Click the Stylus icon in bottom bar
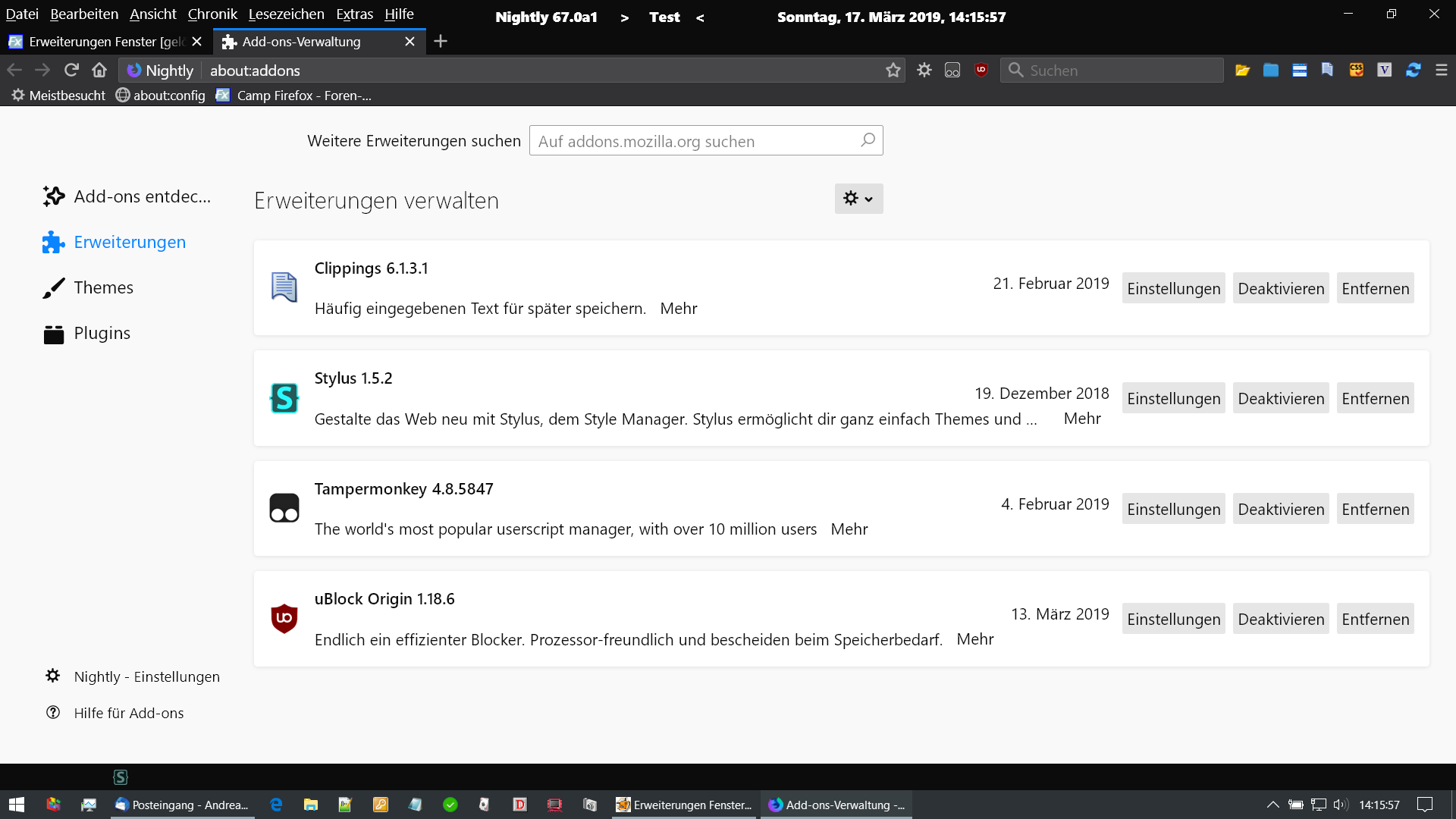This screenshot has width=1456, height=819. point(121,777)
